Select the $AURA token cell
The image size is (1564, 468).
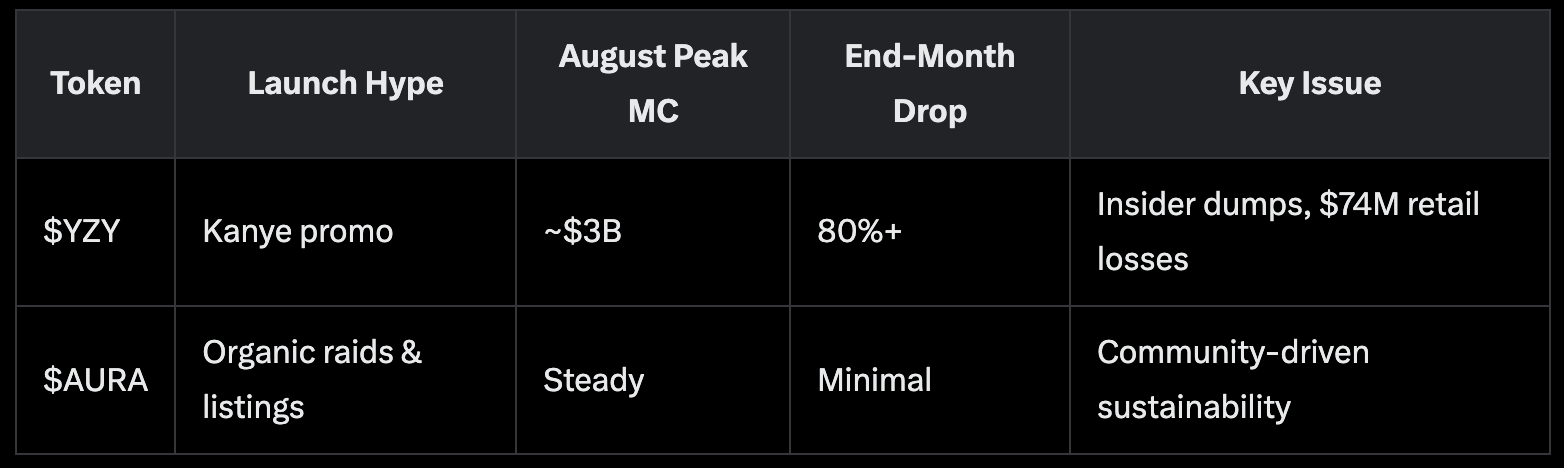(95, 380)
